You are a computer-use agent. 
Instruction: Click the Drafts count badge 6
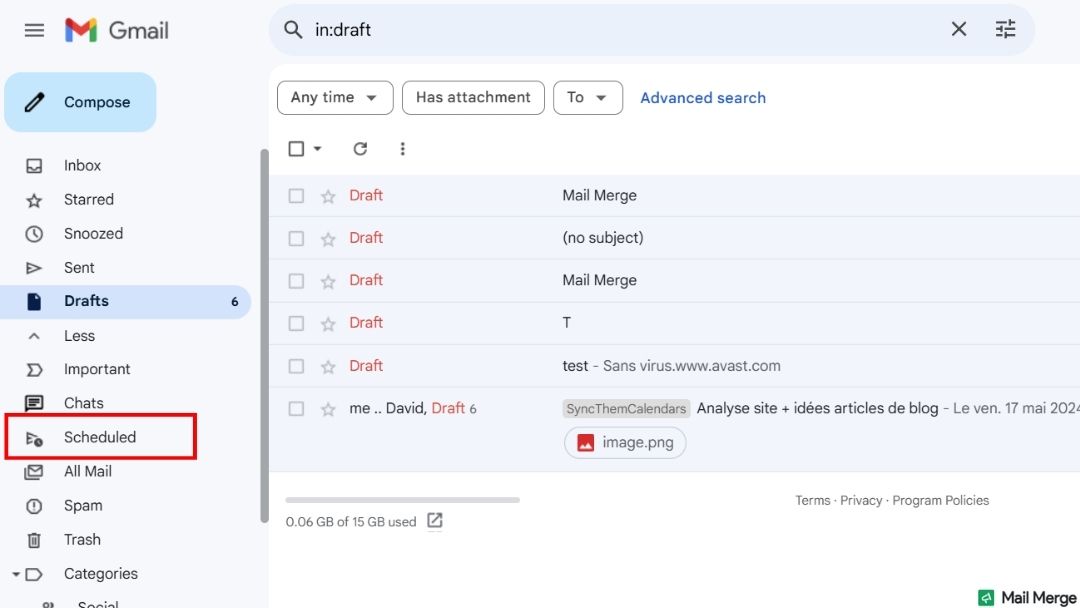[x=235, y=302]
